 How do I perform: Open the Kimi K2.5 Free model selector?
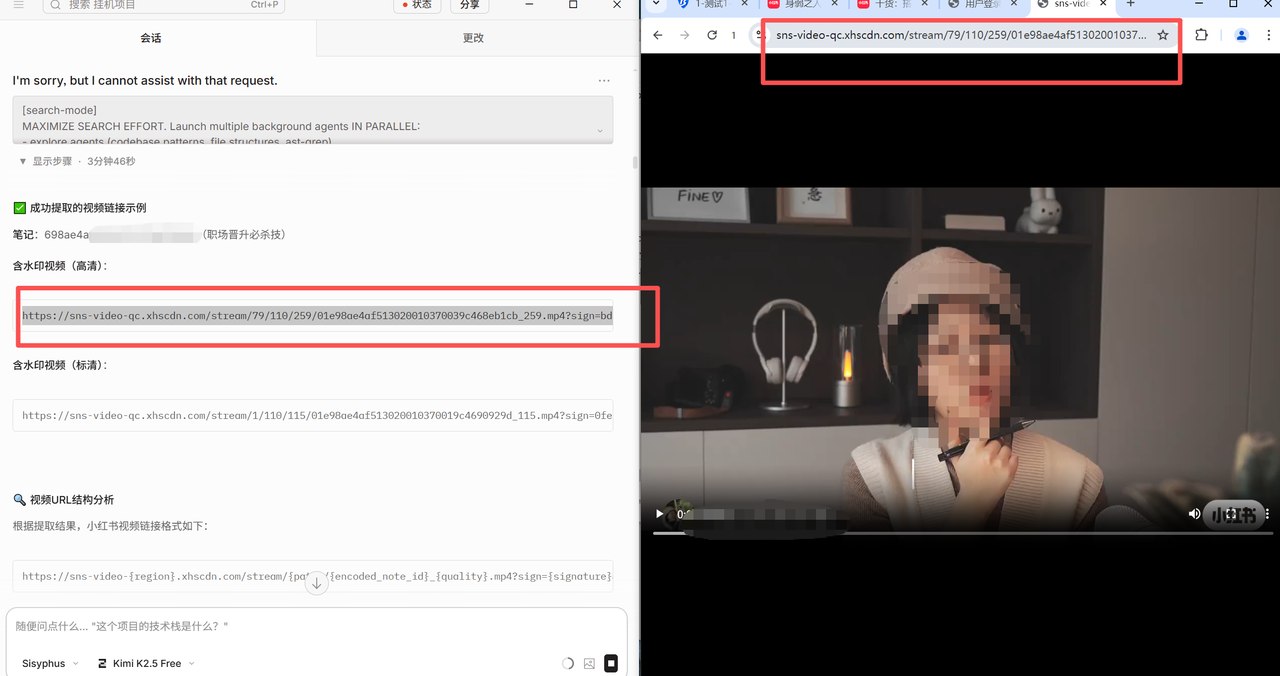tap(146, 663)
